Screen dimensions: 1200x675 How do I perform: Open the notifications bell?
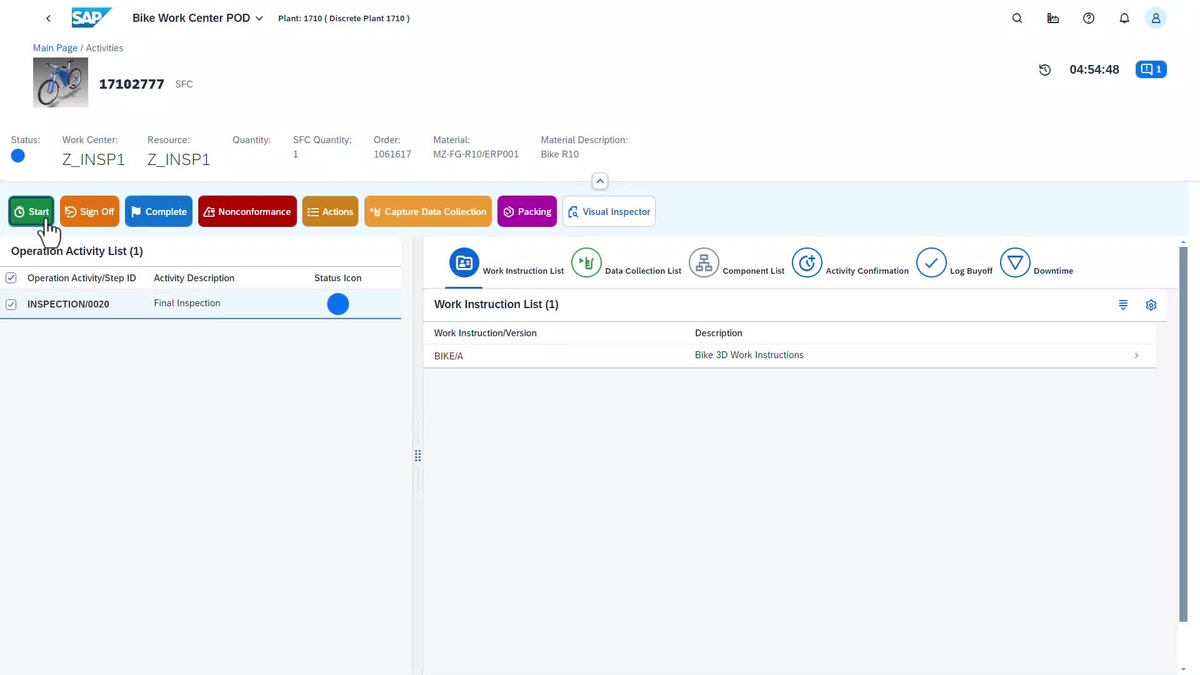click(1124, 18)
